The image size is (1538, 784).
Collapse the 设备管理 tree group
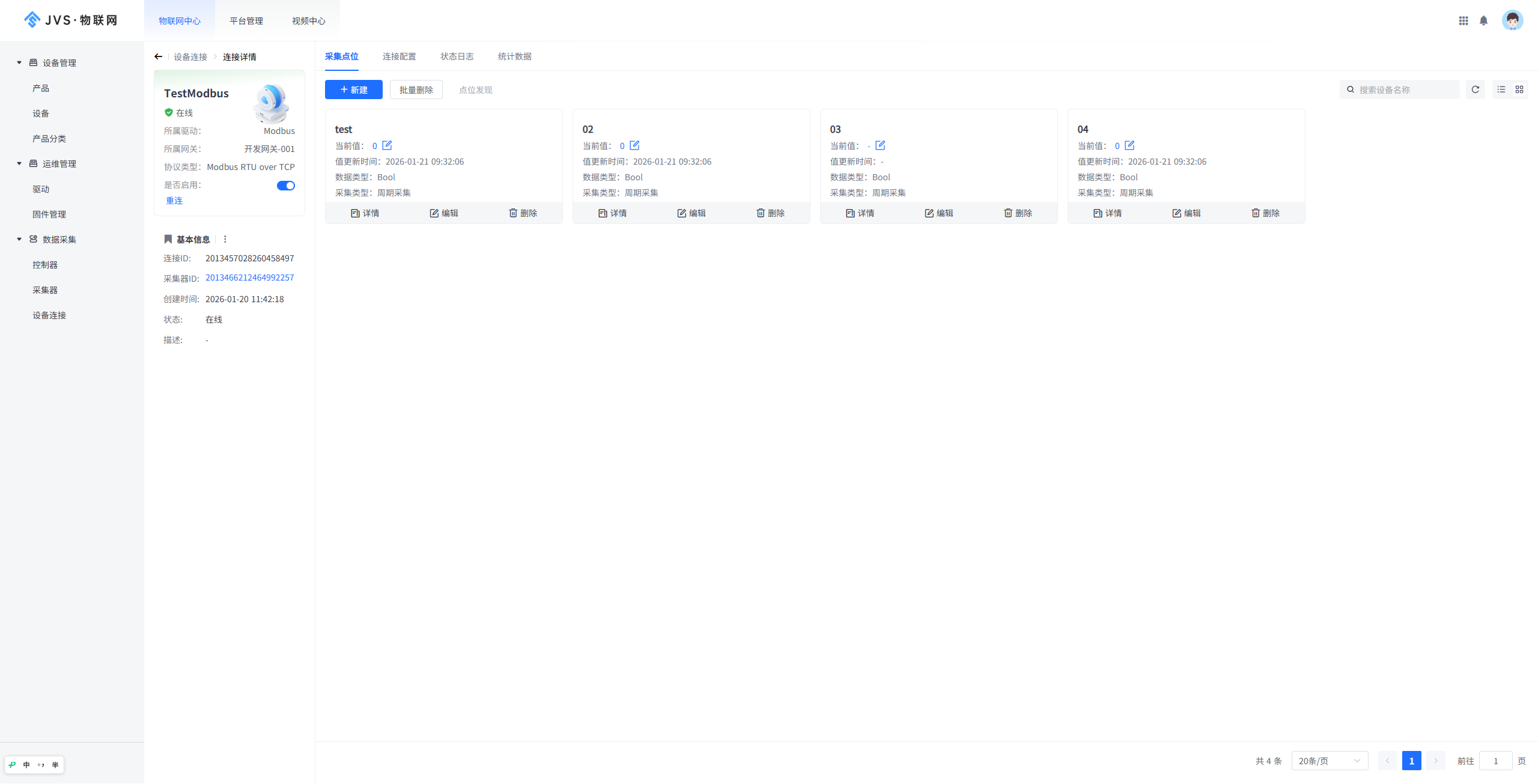pyautogui.click(x=19, y=62)
